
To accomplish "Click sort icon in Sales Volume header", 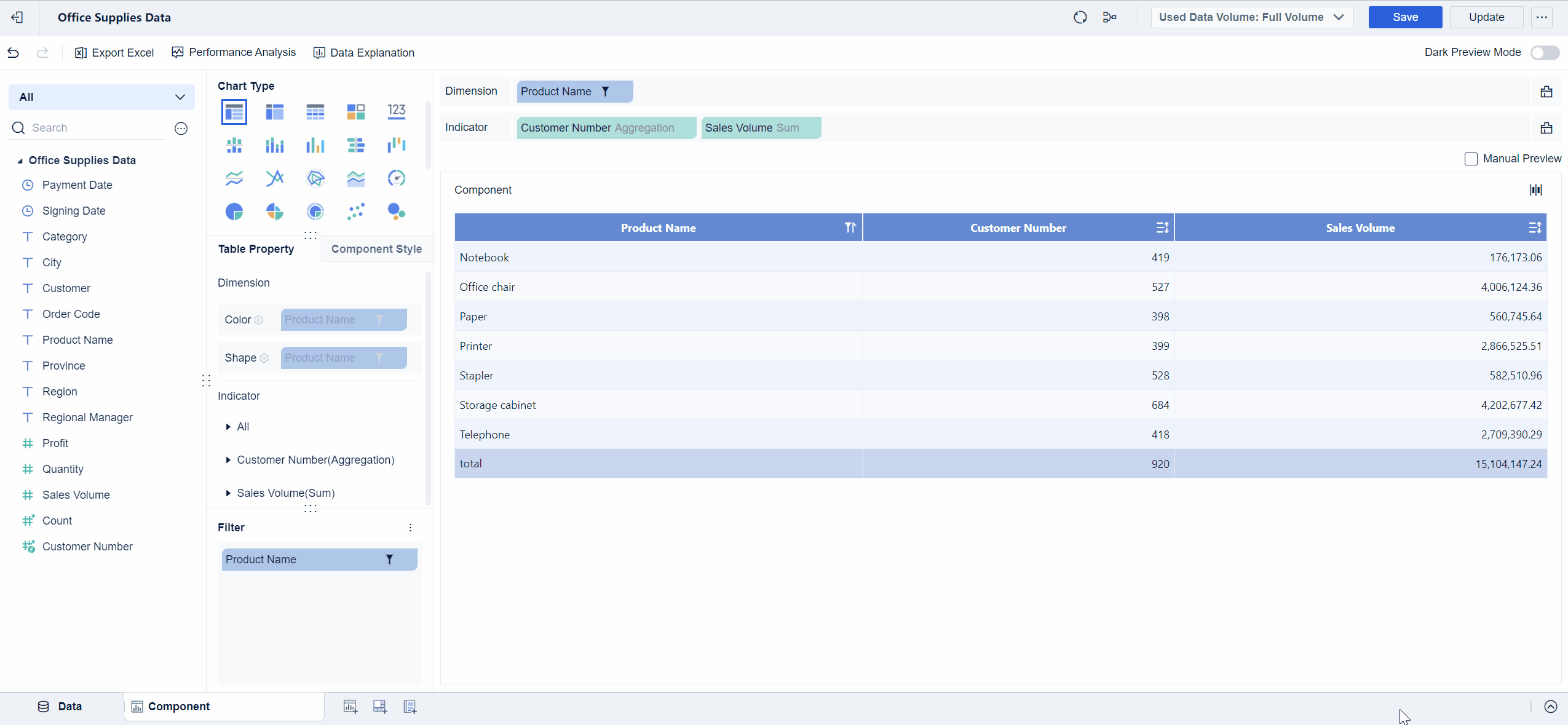I will coord(1534,228).
